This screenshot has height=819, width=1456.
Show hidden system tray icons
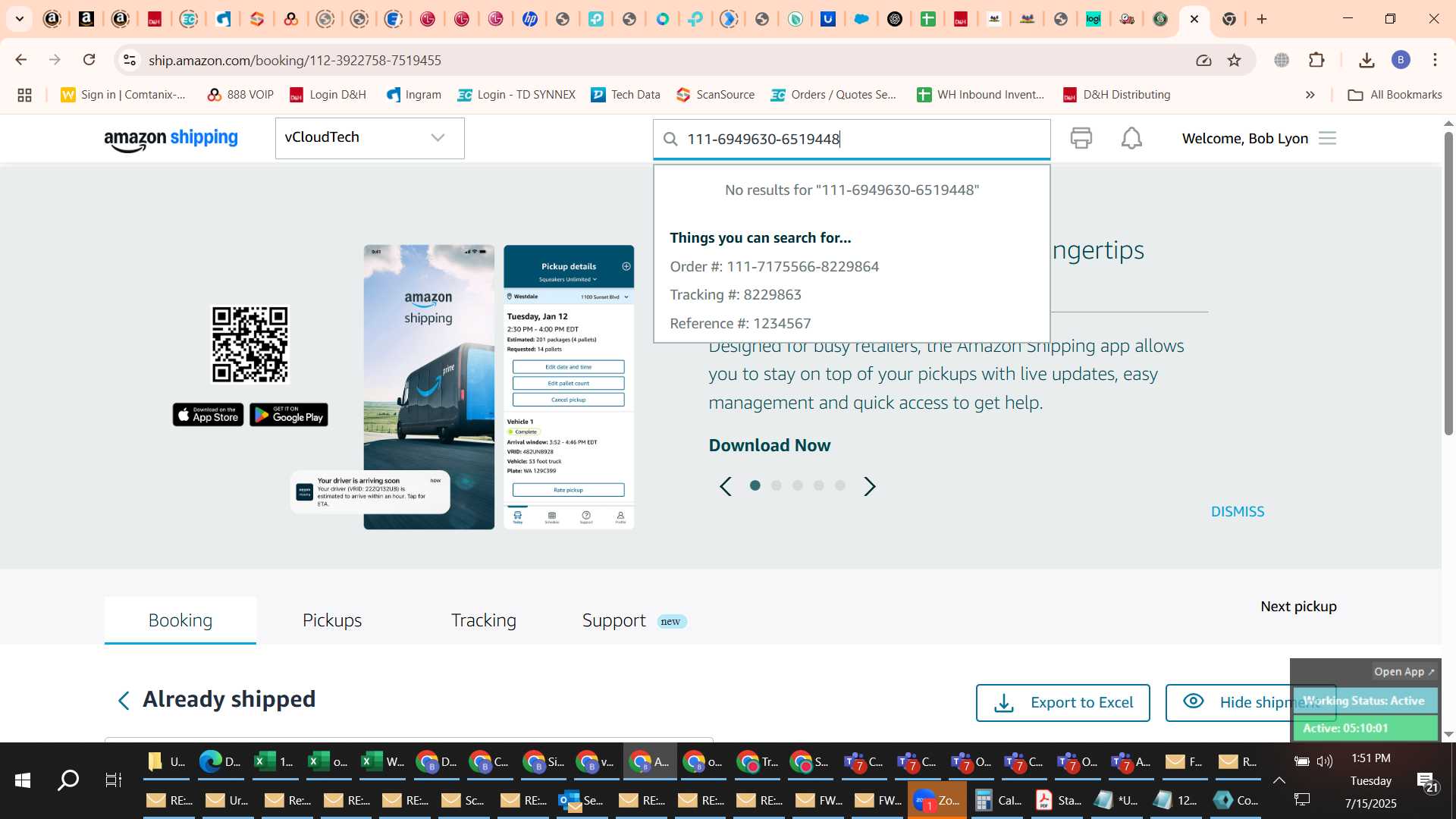tap(1279, 780)
